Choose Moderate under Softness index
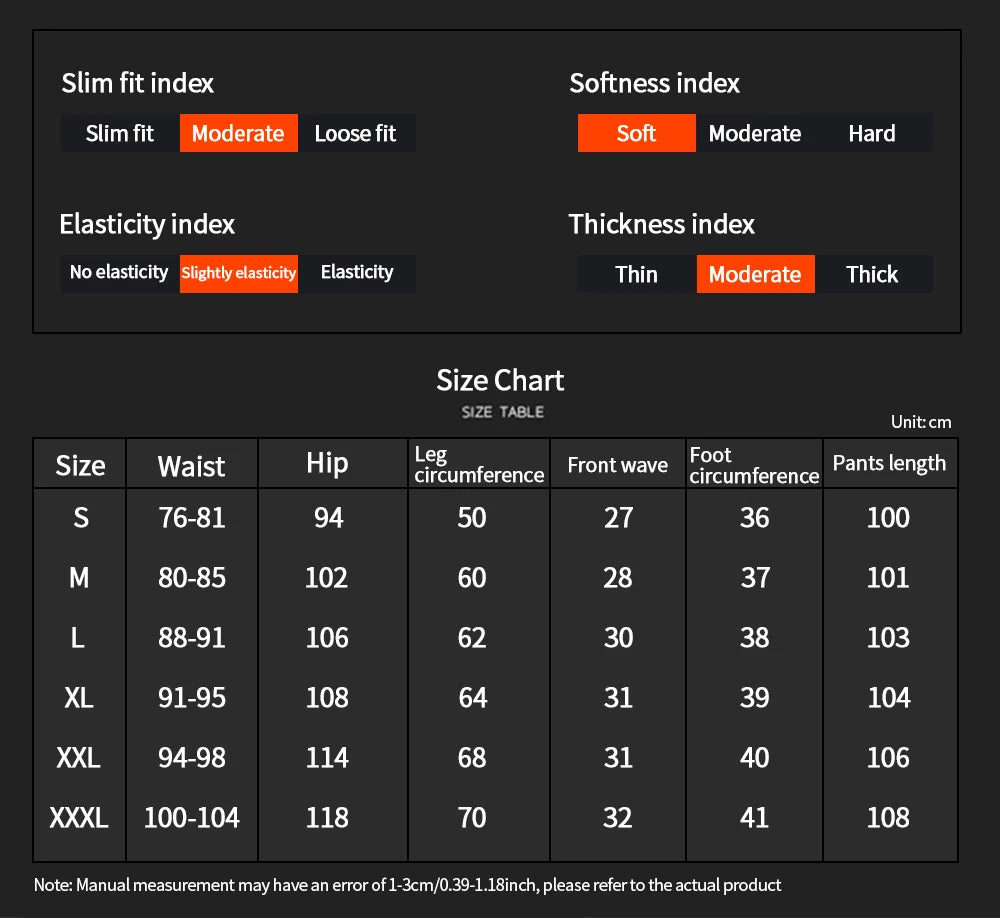The width and height of the screenshot is (1000, 918). coord(754,133)
